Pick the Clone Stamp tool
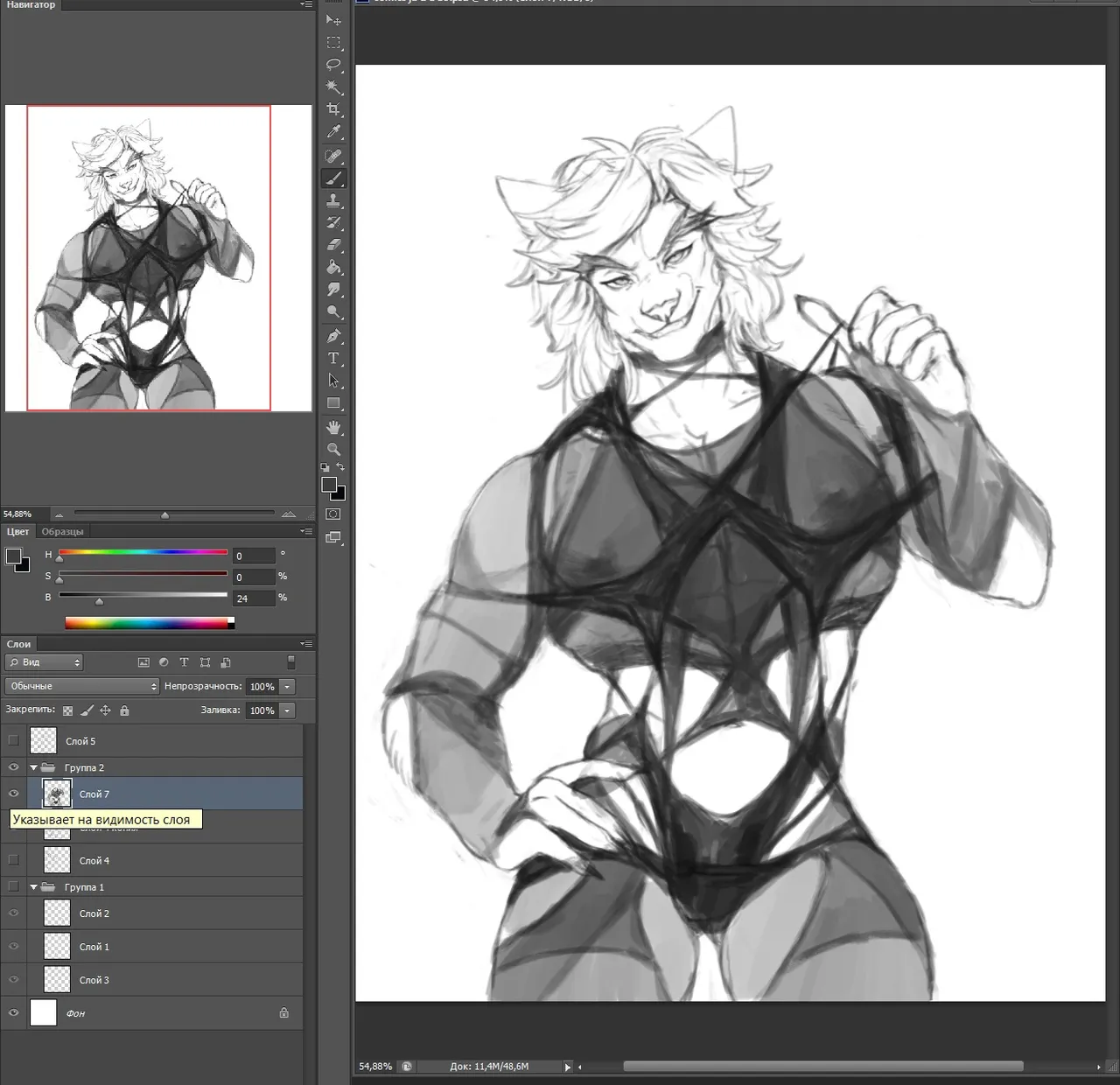1120x1085 pixels. (333, 200)
